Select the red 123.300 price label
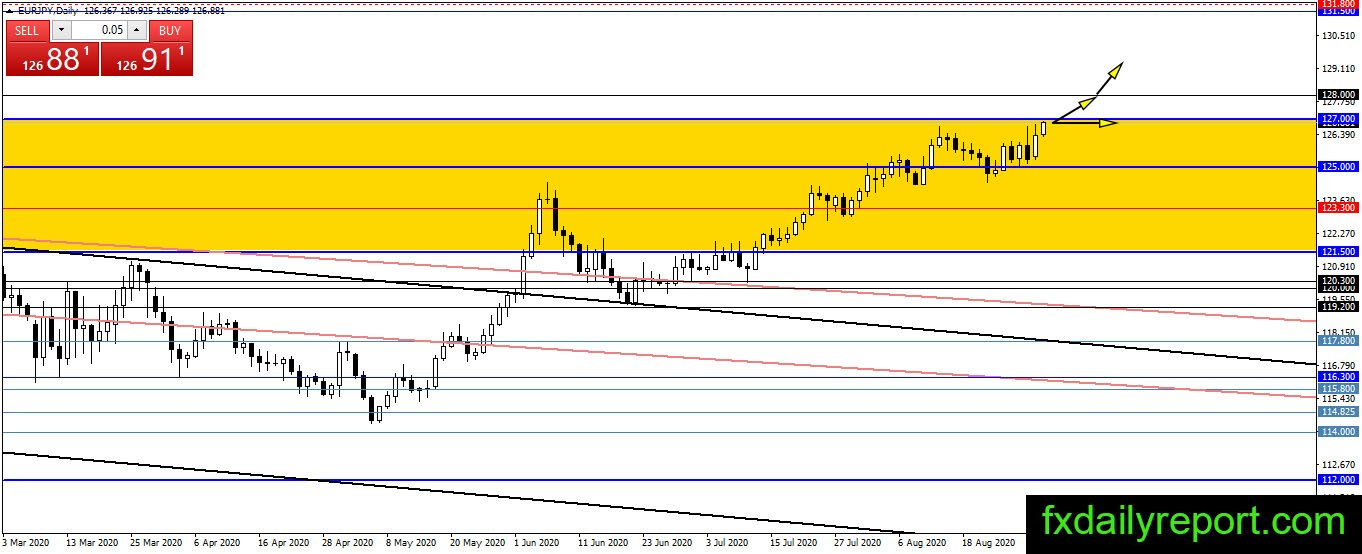This screenshot has height=554, width=1362. (1338, 208)
